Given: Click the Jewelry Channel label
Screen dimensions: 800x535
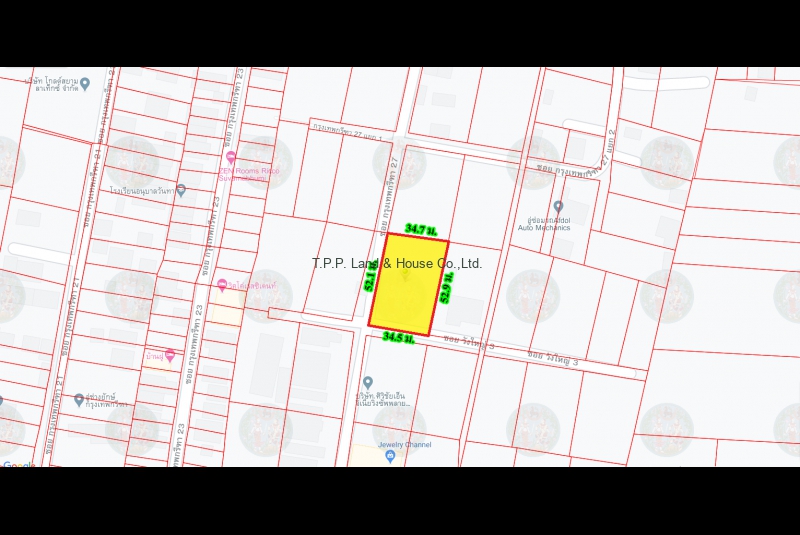Looking at the screenshot, I should (x=405, y=445).
